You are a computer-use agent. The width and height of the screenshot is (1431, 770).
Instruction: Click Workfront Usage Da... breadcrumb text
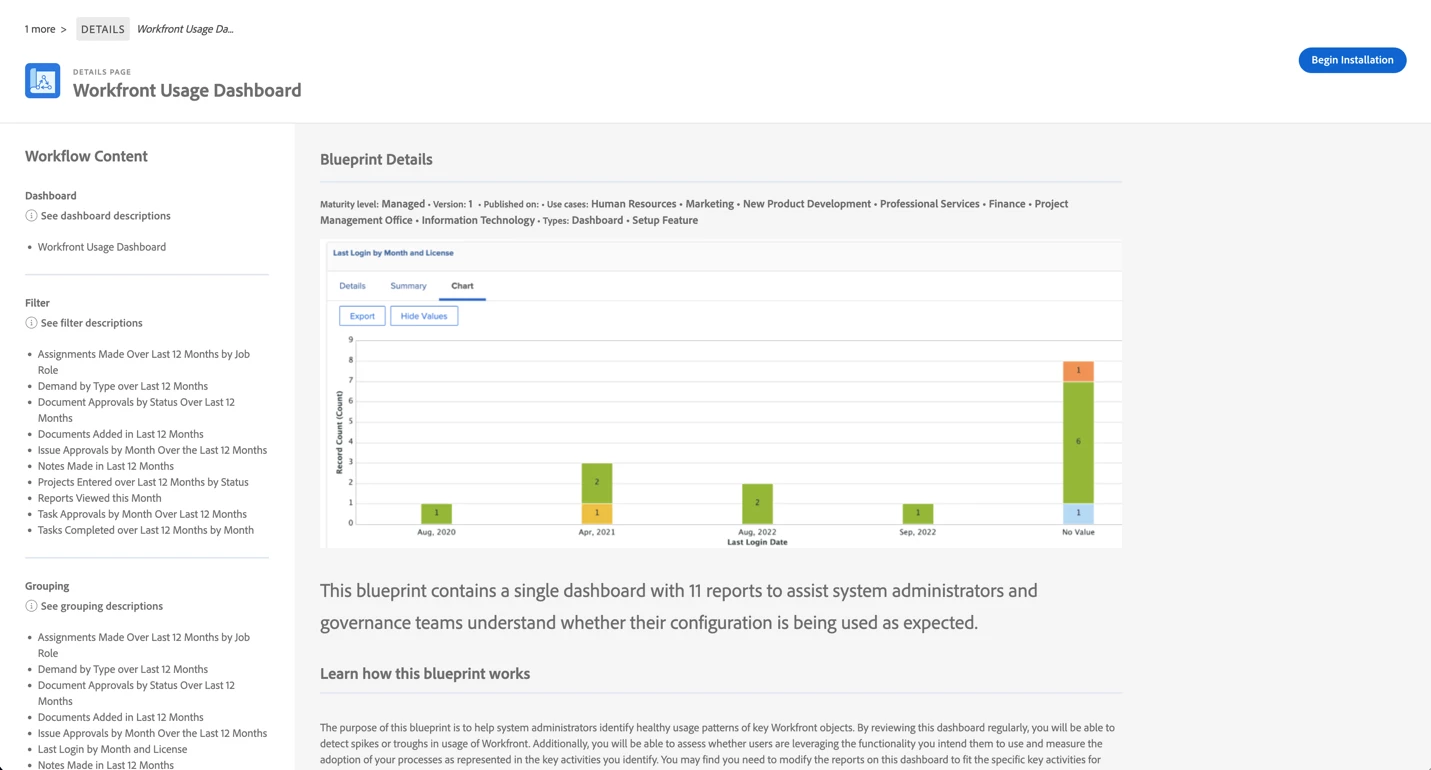pyautogui.click(x=185, y=29)
